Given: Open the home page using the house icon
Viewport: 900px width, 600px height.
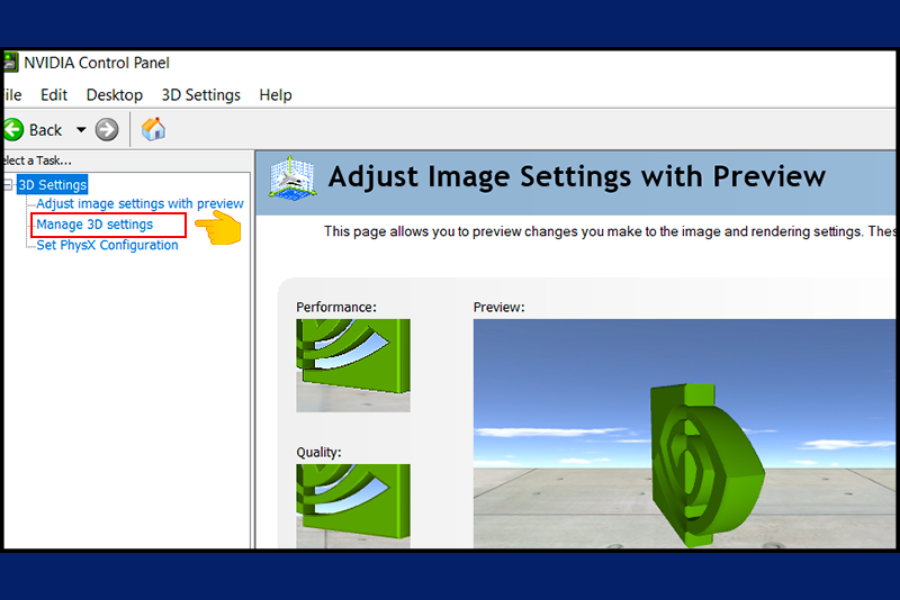Looking at the screenshot, I should point(153,129).
